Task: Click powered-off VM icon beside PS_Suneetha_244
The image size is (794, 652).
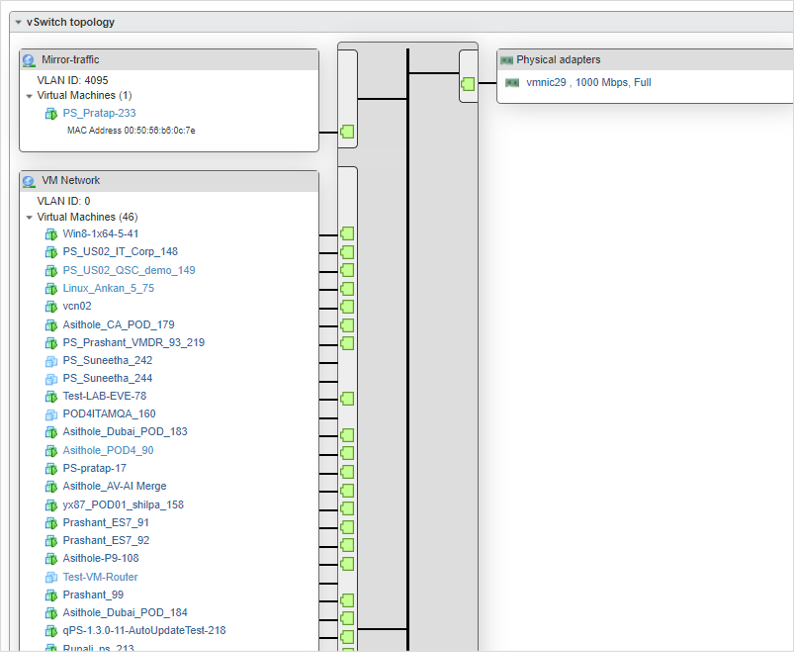Action: pos(51,379)
